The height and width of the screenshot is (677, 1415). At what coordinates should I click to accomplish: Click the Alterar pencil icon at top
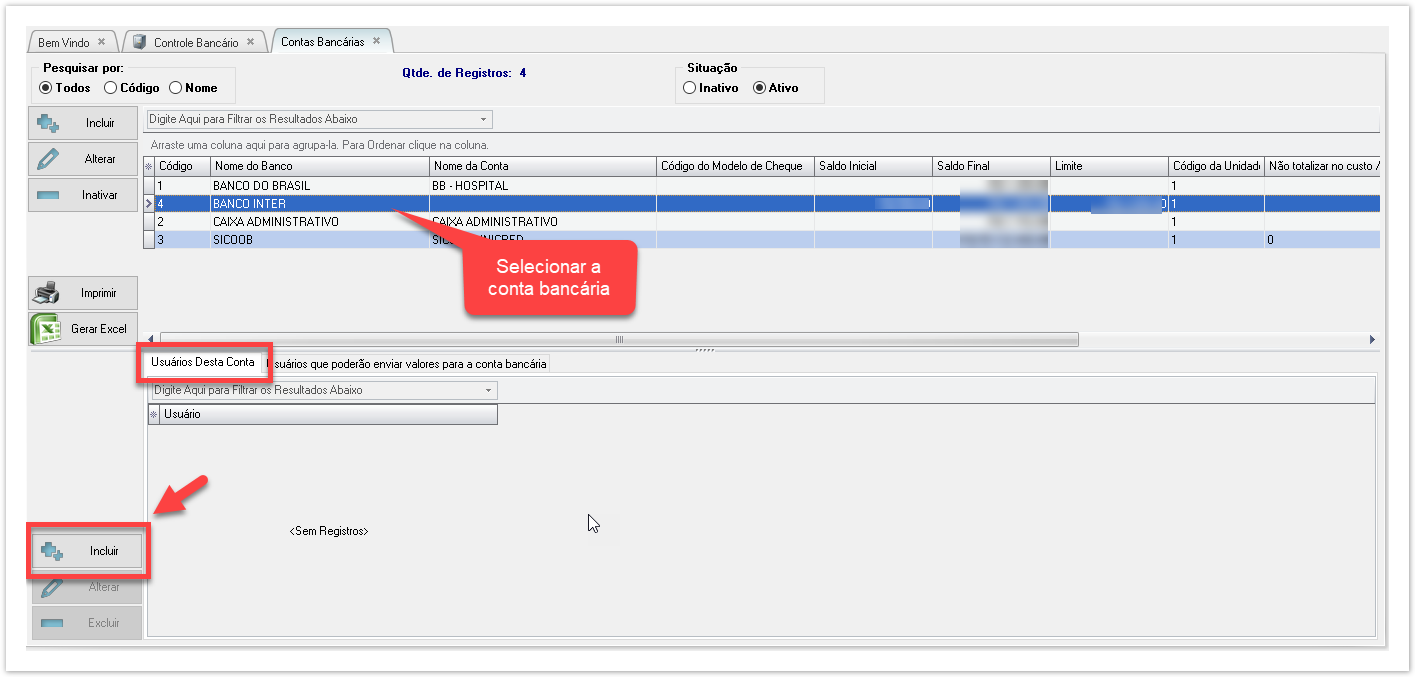[x=47, y=159]
